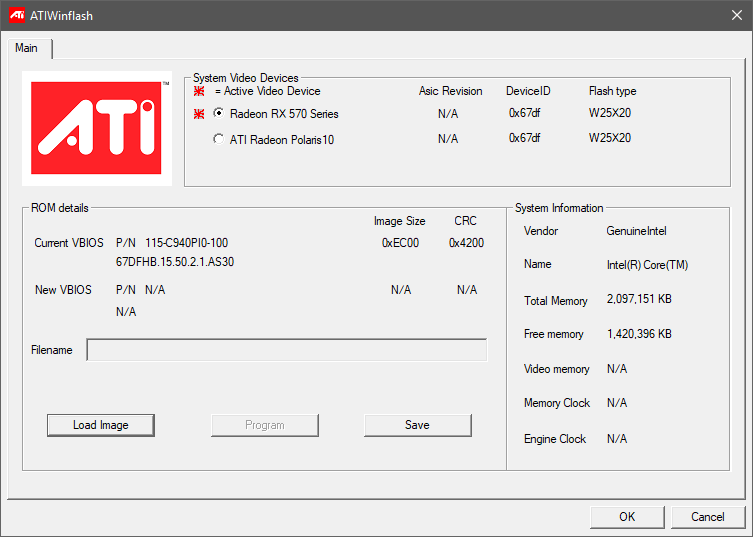Screen dimensions: 753x537
Task: Click the Asic Revision N/A for ATI Radeon Polaris10
Action: point(448,139)
